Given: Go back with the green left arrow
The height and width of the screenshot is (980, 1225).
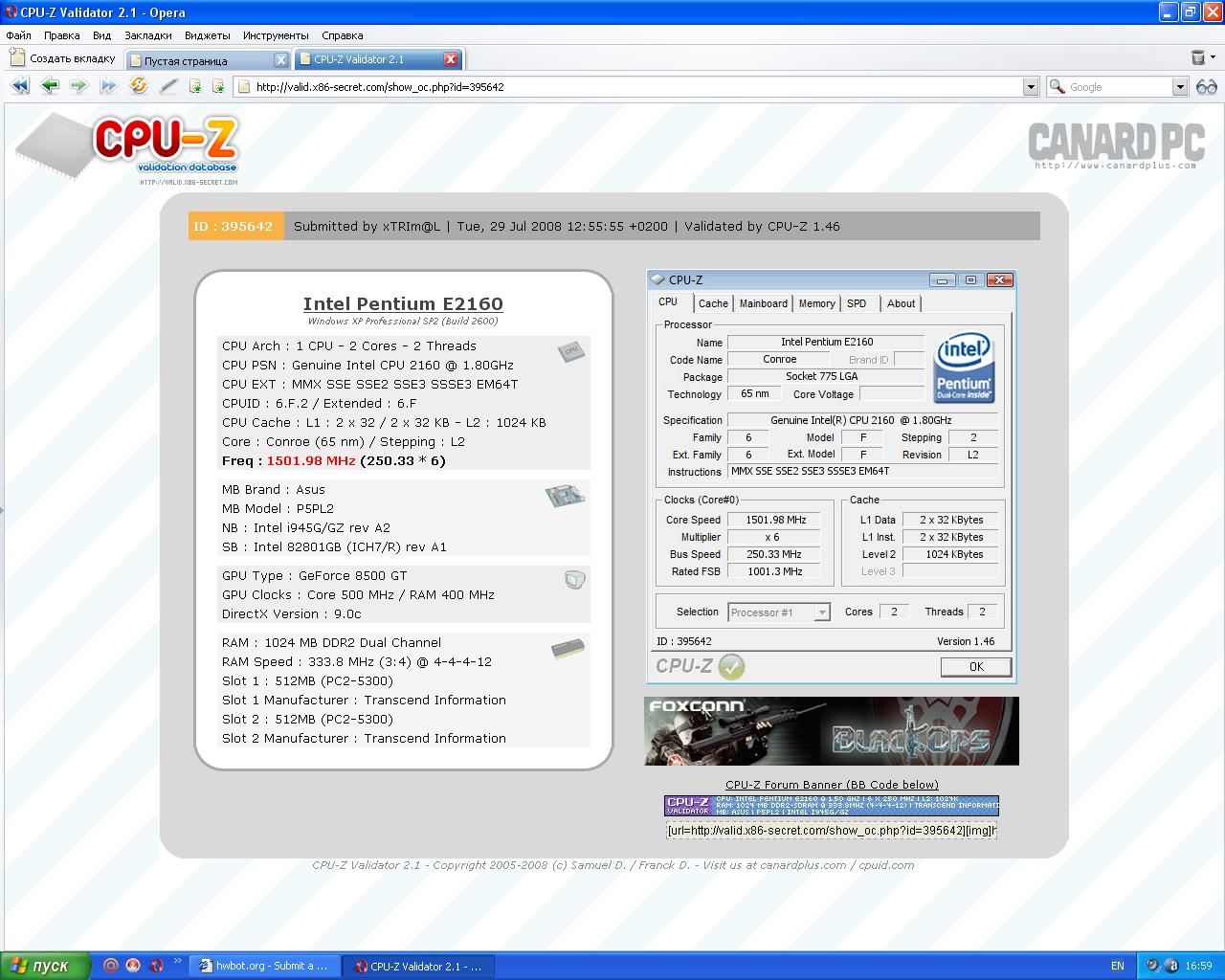Looking at the screenshot, I should pyautogui.click(x=50, y=86).
